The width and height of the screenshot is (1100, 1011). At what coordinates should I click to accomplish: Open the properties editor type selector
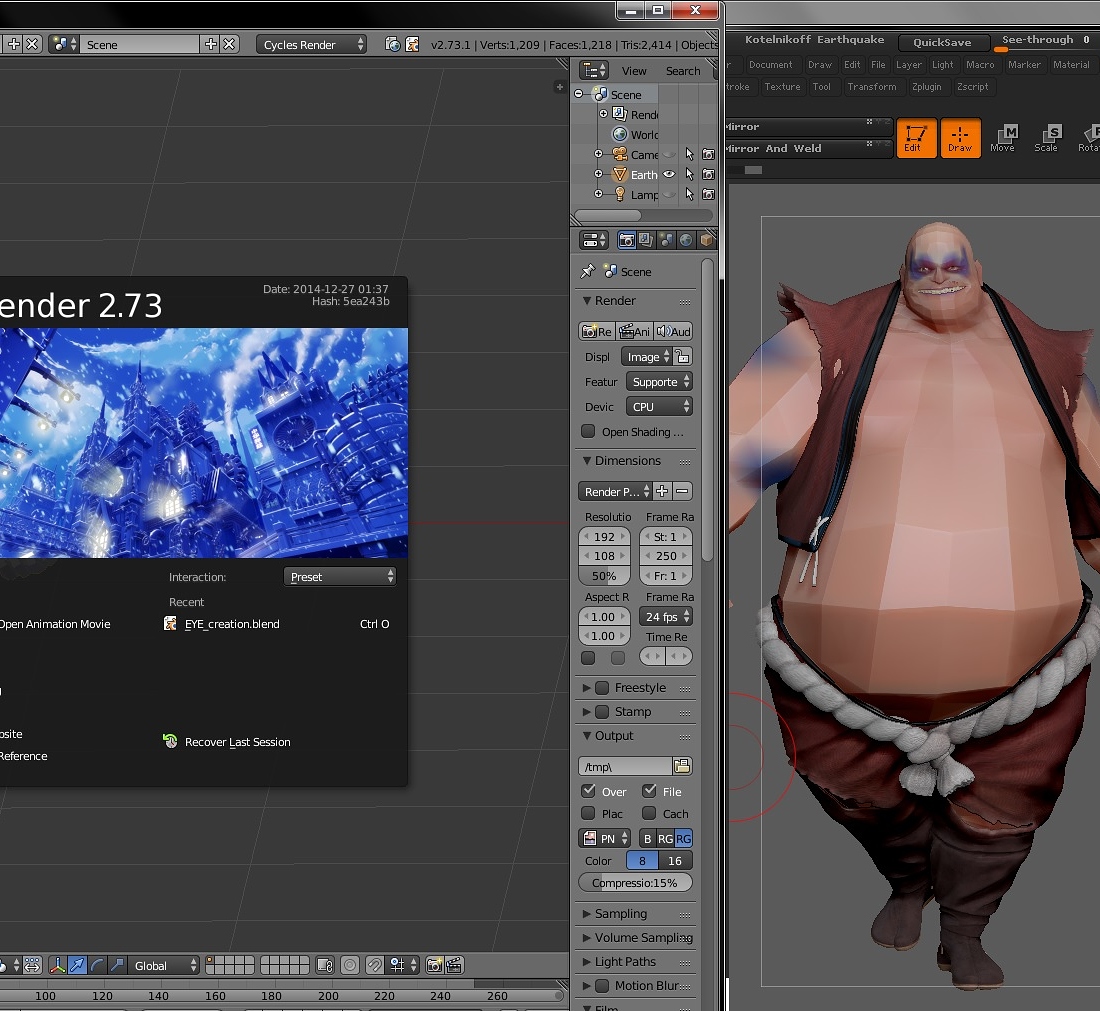(594, 241)
